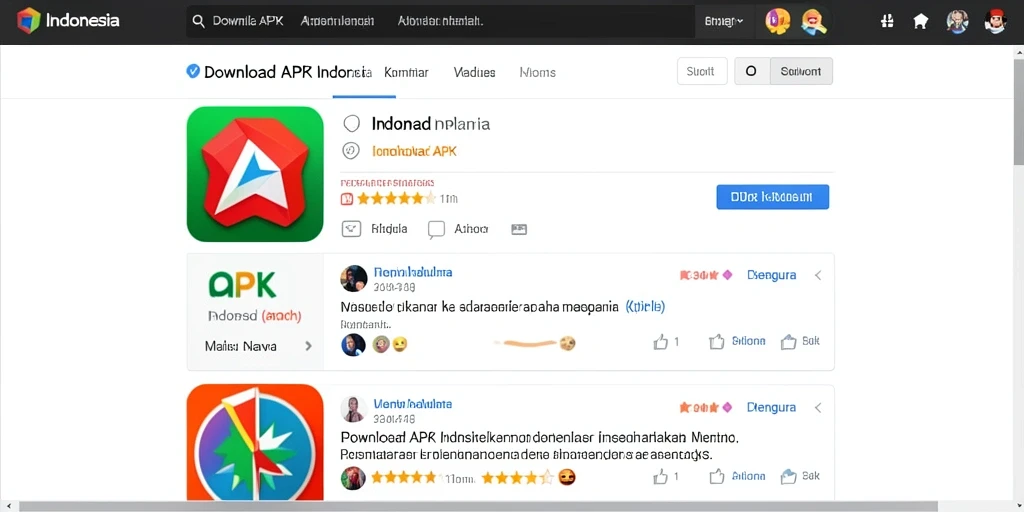Switch to the Nioms tab

click(x=537, y=72)
